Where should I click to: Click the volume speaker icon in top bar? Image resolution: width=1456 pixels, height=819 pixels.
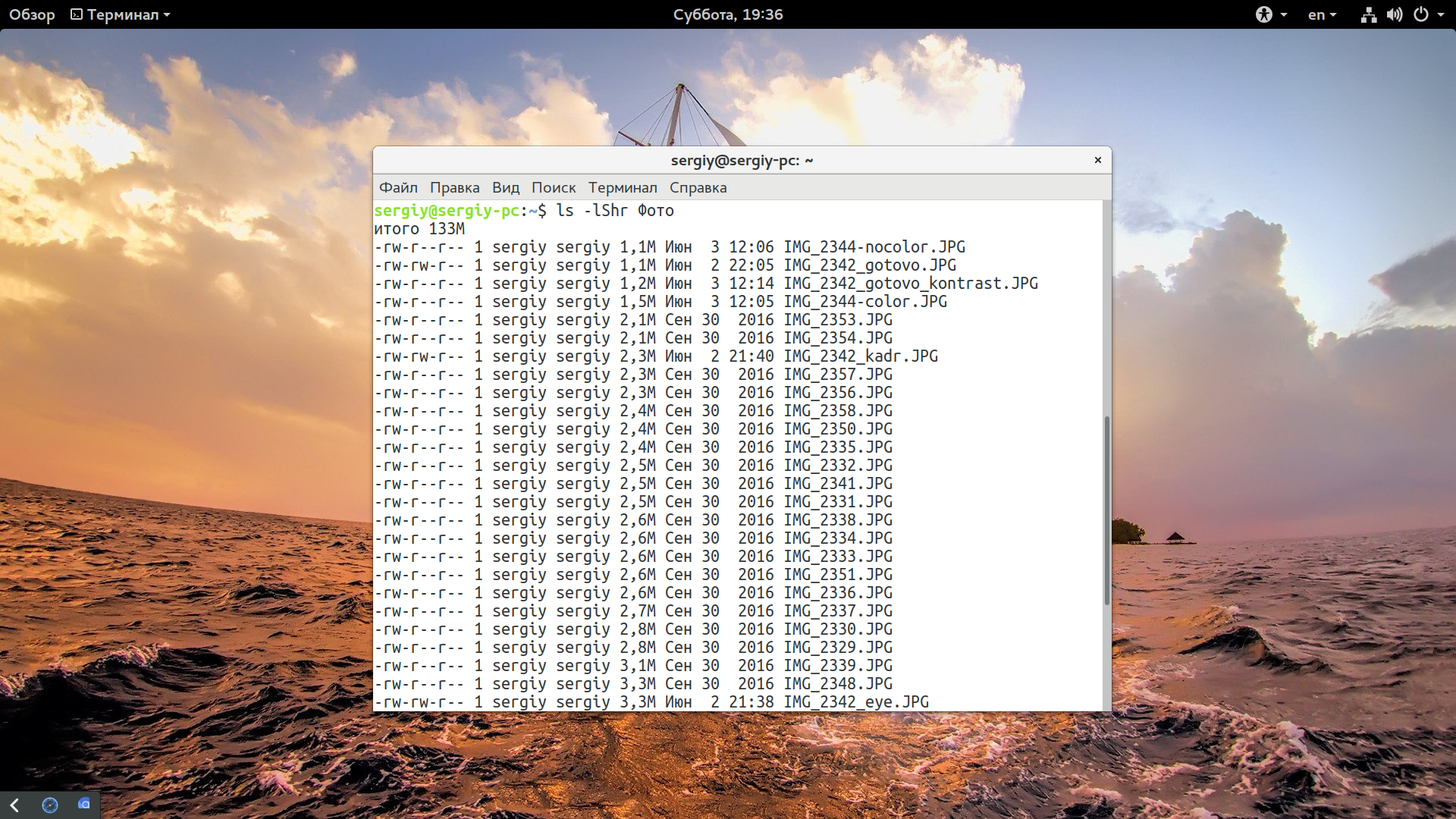[x=1395, y=14]
